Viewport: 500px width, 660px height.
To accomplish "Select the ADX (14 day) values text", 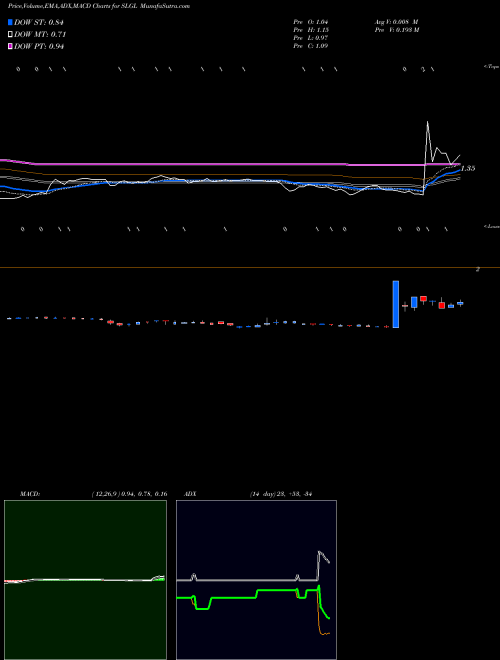I will (280, 494).
